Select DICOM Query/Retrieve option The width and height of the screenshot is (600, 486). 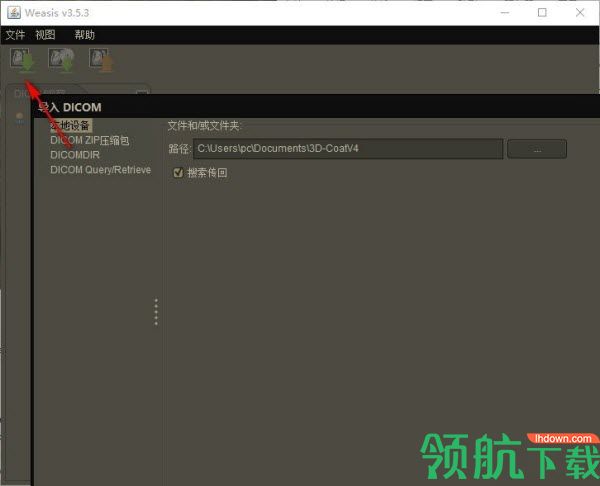[x=101, y=170]
